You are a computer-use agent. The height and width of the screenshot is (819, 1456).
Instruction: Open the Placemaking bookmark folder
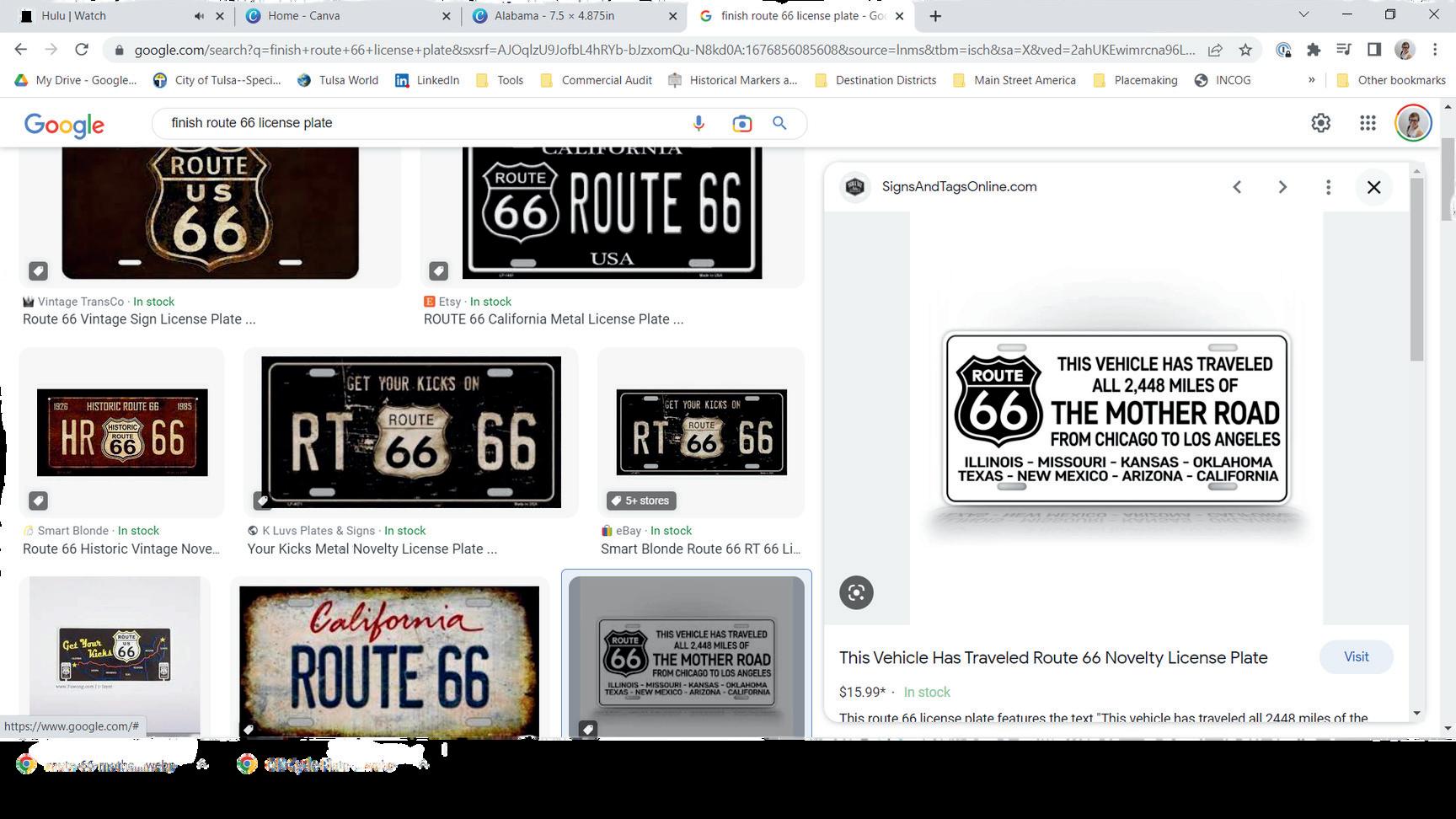coord(1134,80)
